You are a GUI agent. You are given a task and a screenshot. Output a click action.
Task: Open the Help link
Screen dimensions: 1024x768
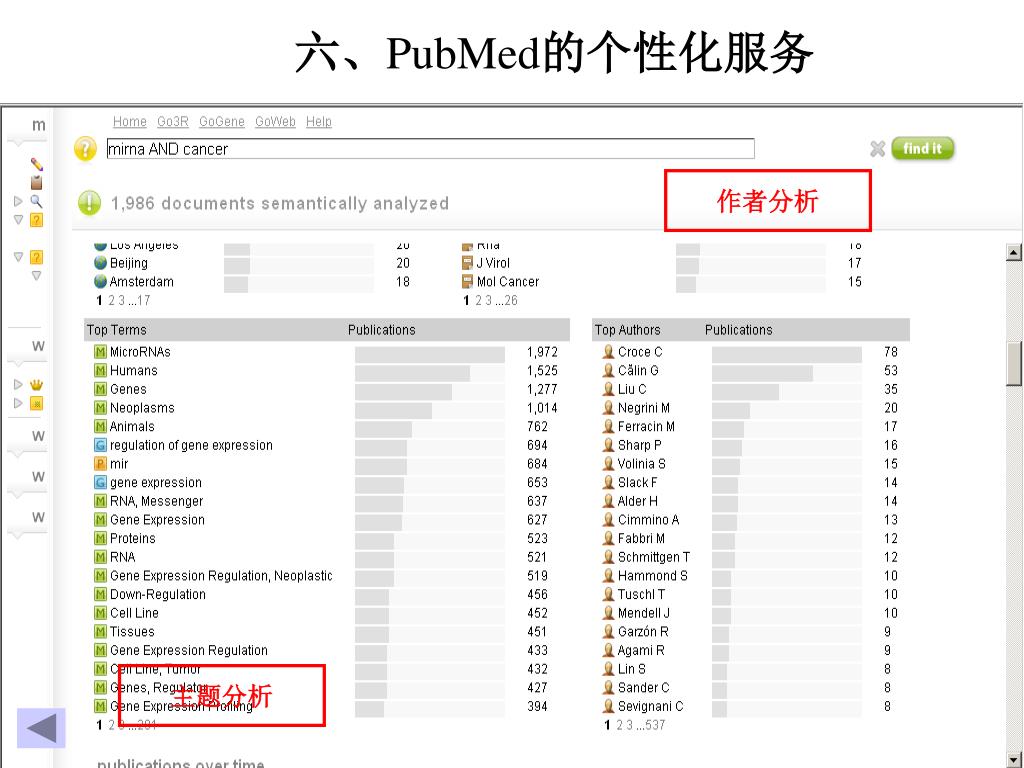(x=319, y=121)
